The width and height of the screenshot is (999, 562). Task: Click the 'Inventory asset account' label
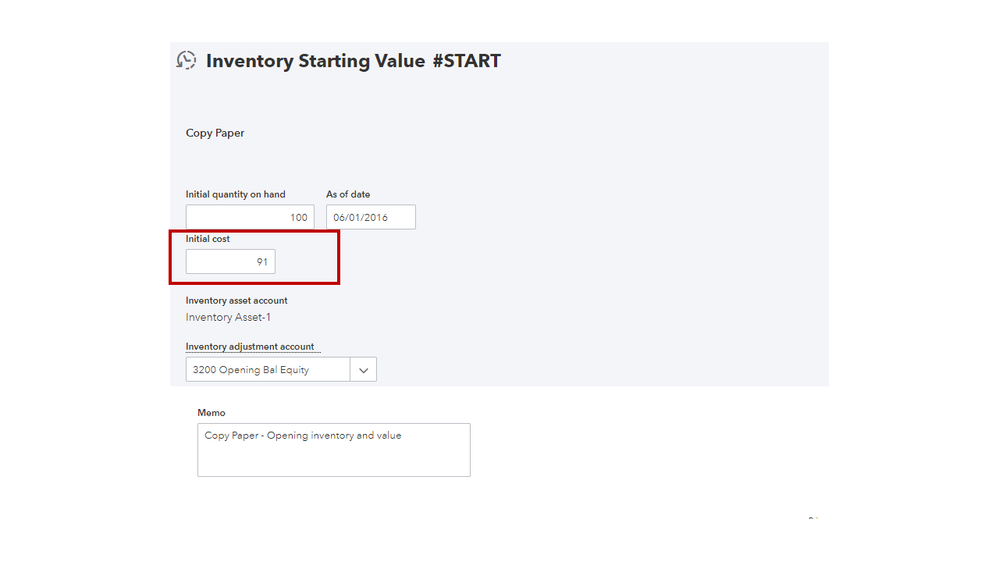click(236, 300)
